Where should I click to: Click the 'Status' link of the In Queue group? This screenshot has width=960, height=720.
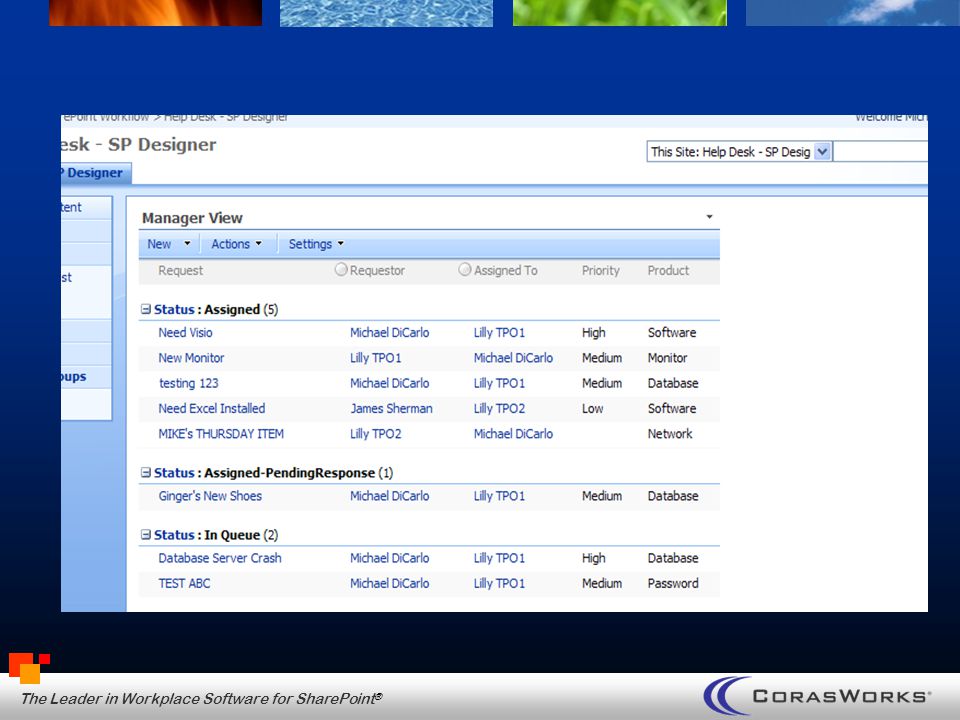174,534
